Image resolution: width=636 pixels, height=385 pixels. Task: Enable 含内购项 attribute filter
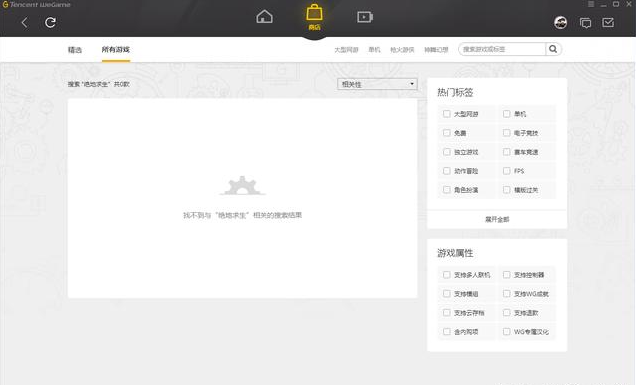(447, 331)
